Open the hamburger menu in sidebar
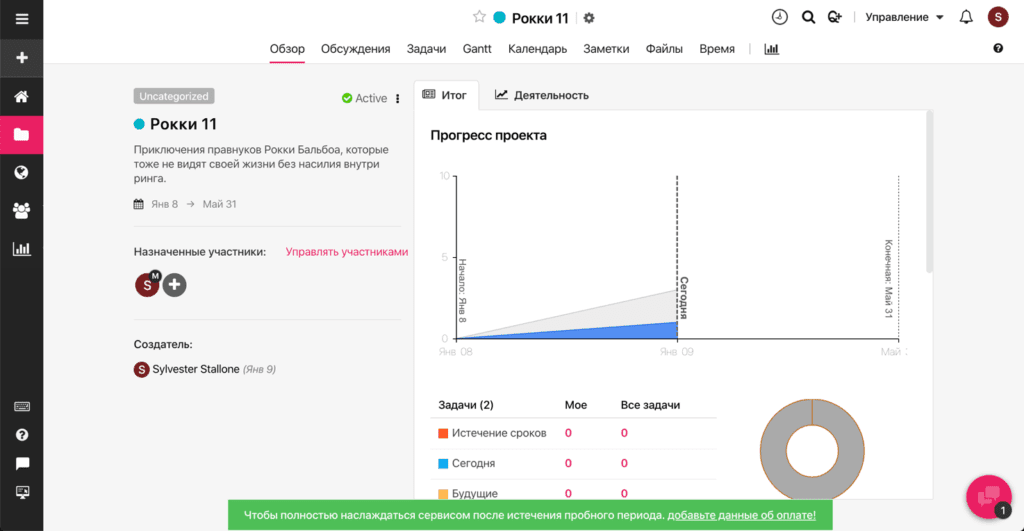 (x=21, y=19)
